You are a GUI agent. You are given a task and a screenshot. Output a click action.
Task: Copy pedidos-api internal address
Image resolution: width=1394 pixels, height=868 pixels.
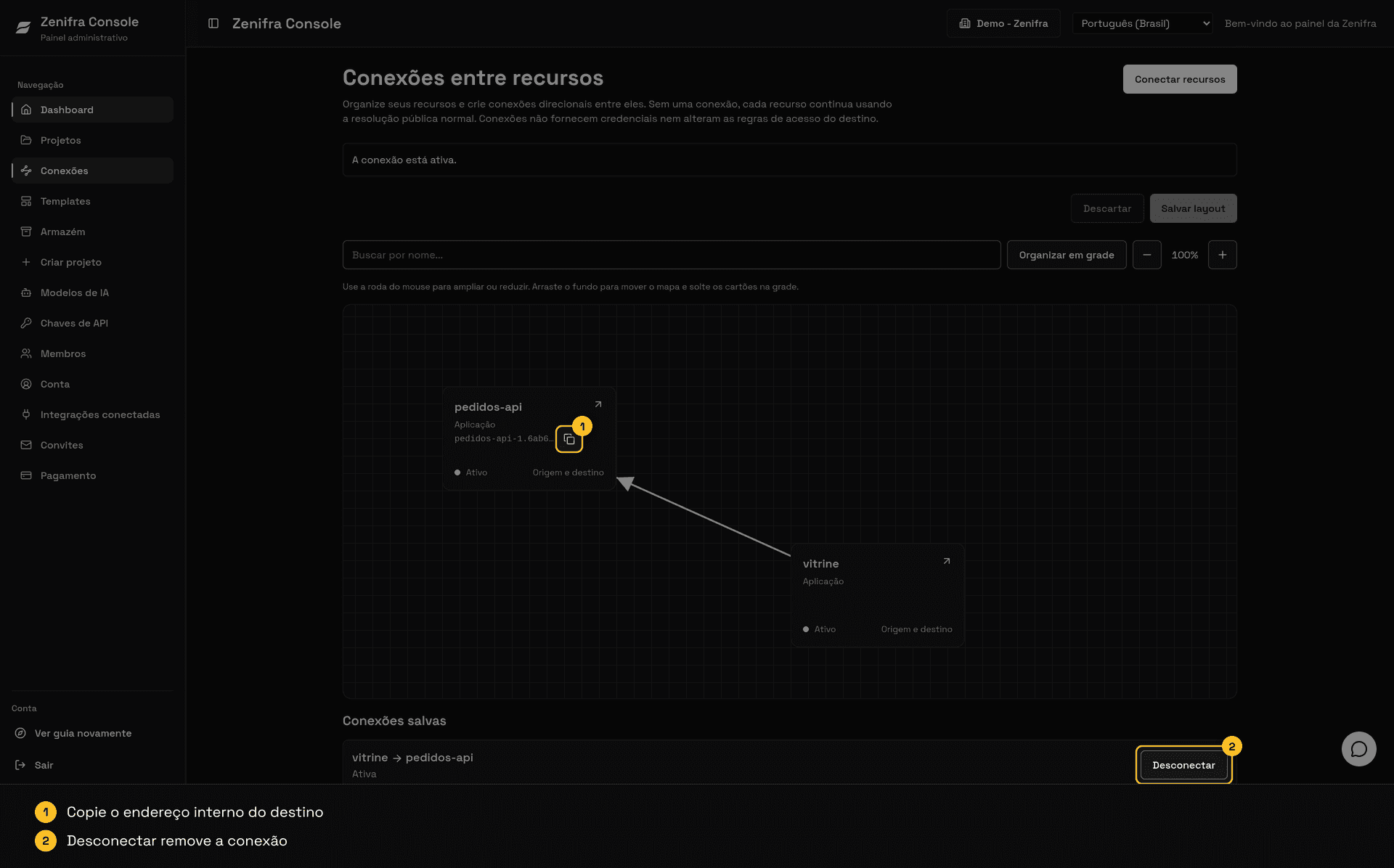point(569,439)
